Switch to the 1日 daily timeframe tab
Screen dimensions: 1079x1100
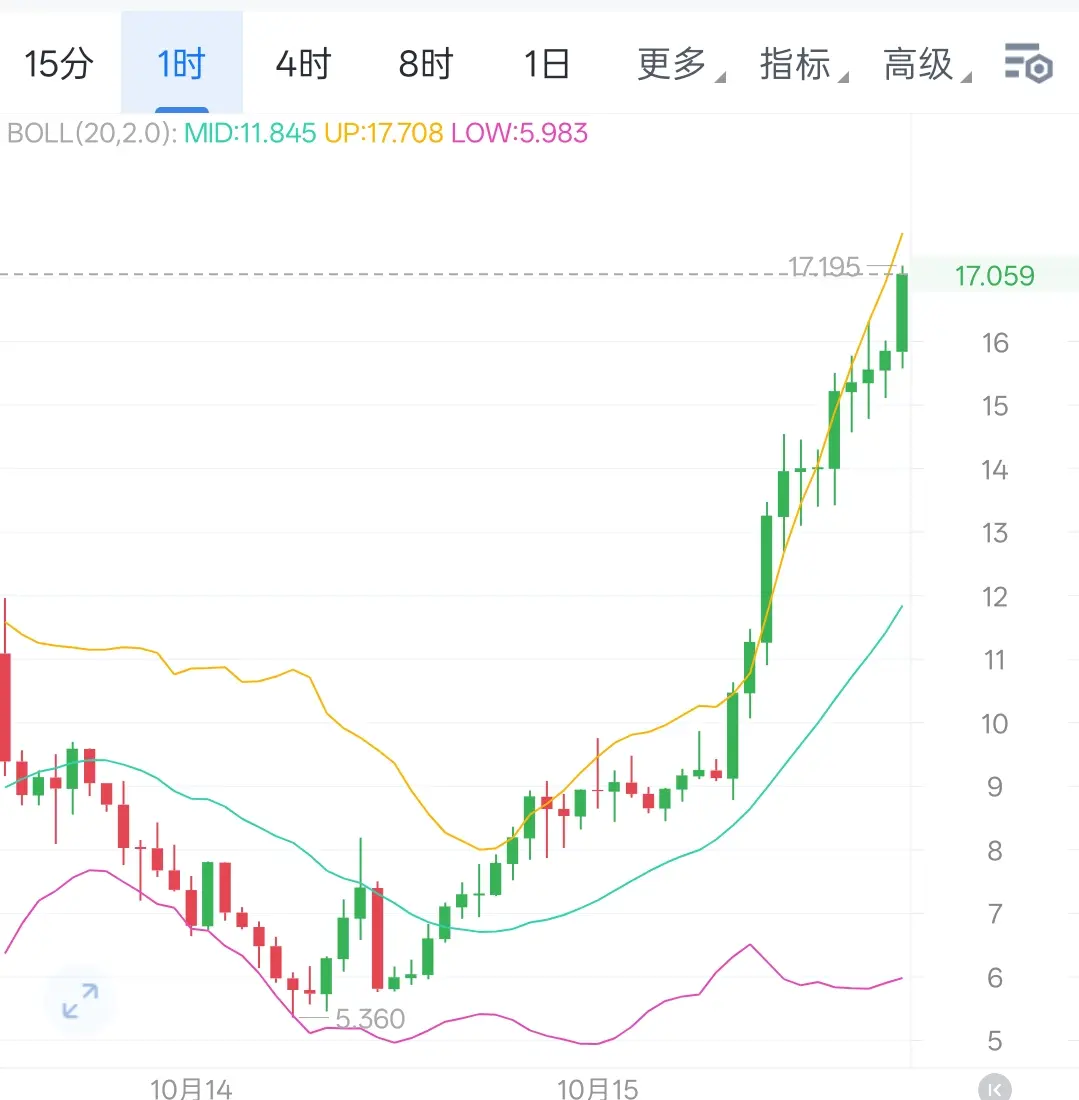click(547, 64)
